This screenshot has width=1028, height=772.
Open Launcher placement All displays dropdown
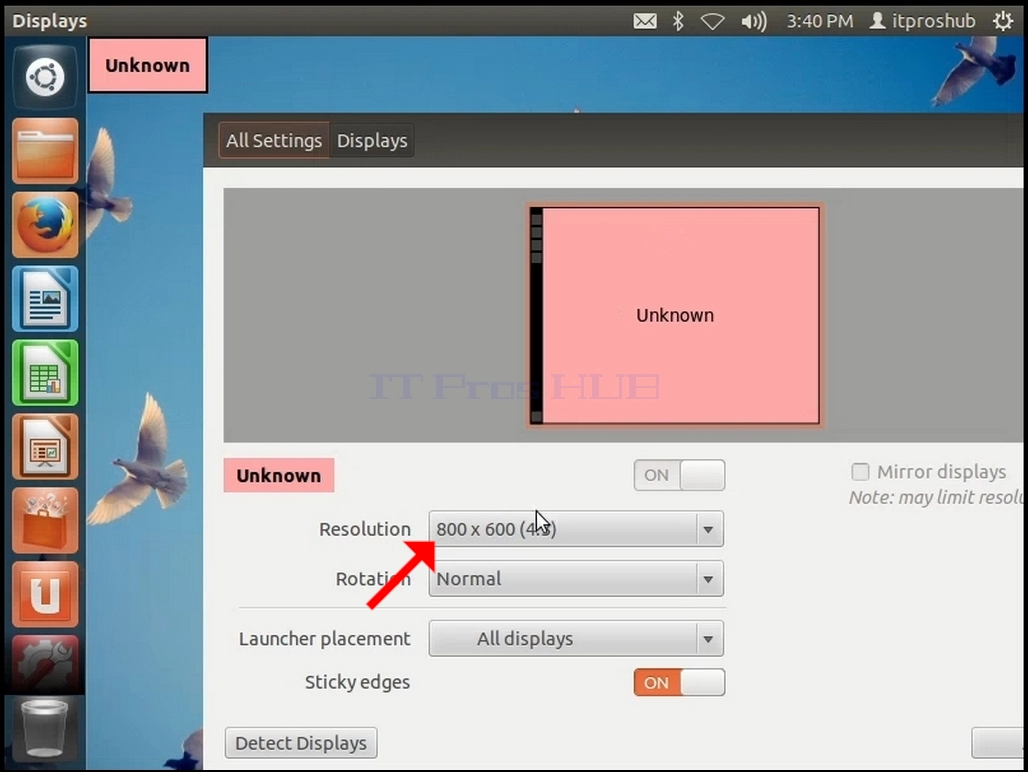pos(576,638)
